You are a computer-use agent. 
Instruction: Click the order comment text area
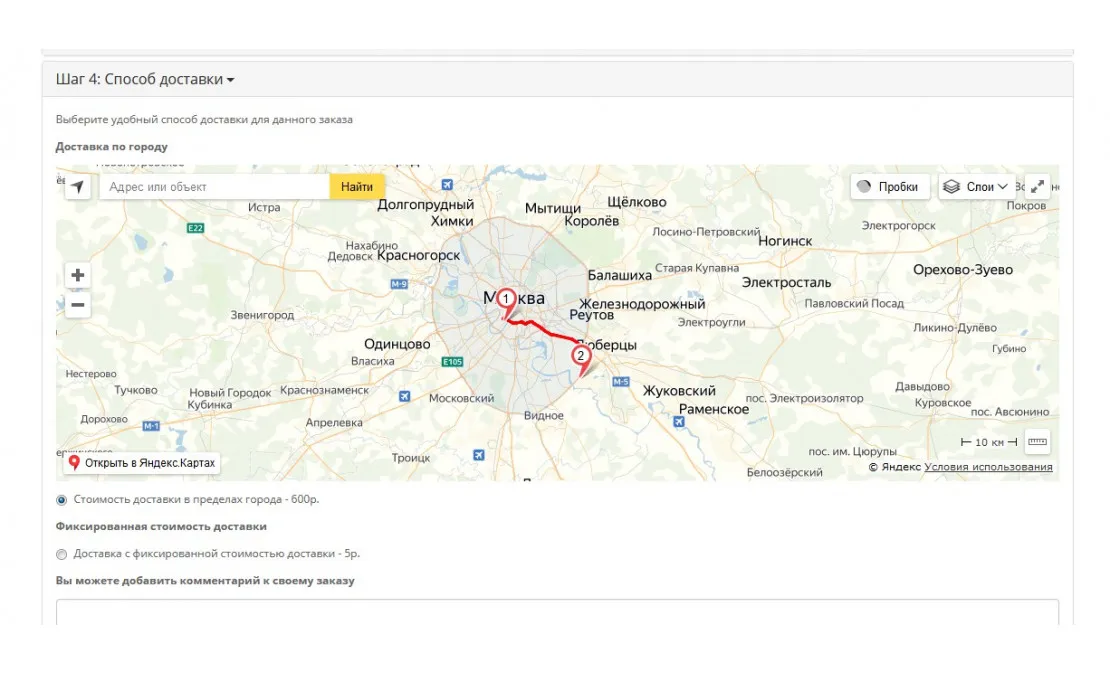coord(557,612)
